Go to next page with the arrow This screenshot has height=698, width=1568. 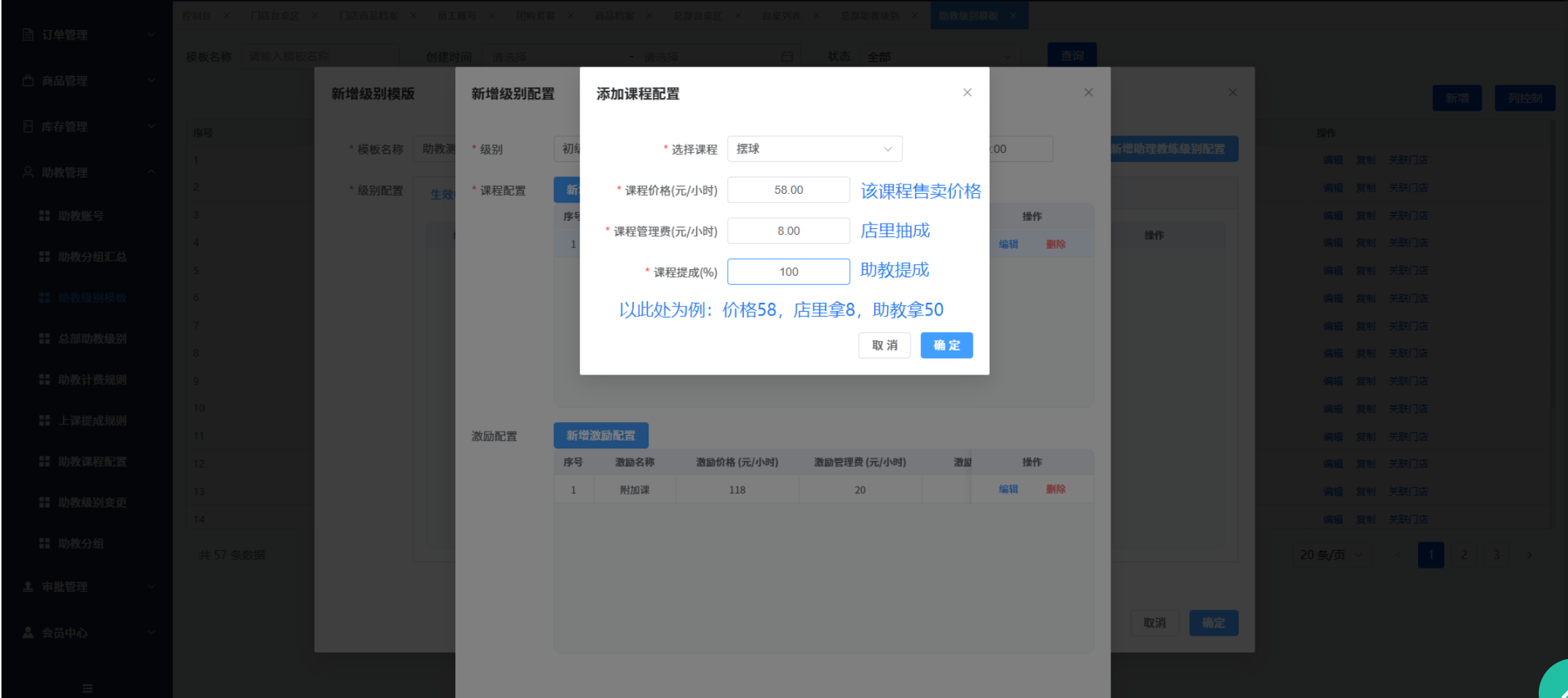click(1528, 555)
